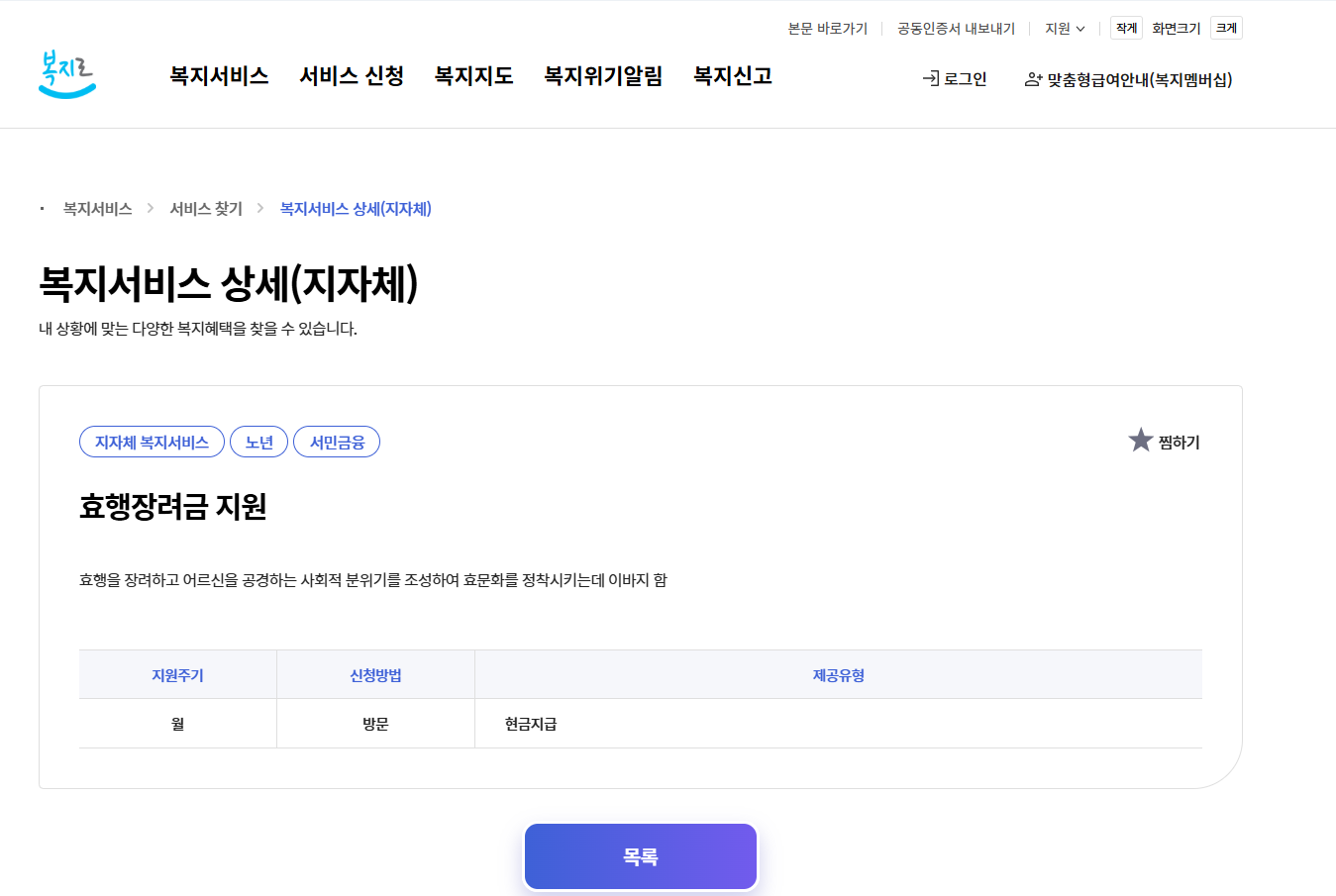
Task: Expand the 지원 dropdown
Action: click(1065, 29)
